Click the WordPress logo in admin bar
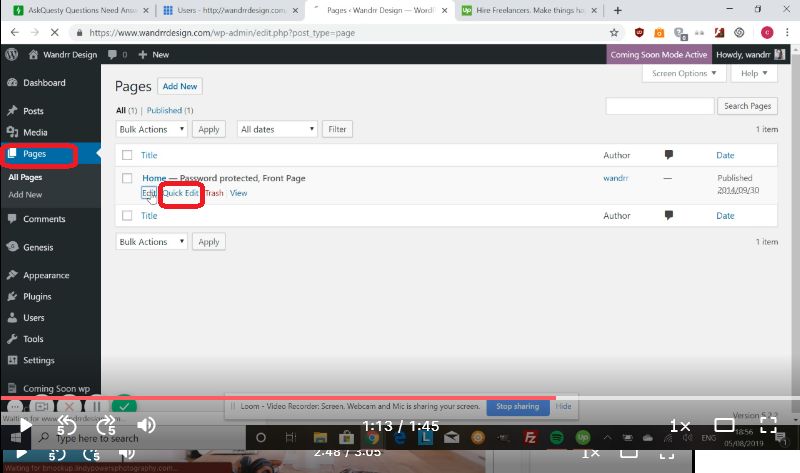Screen dimensions: 800x473 coord(11,54)
